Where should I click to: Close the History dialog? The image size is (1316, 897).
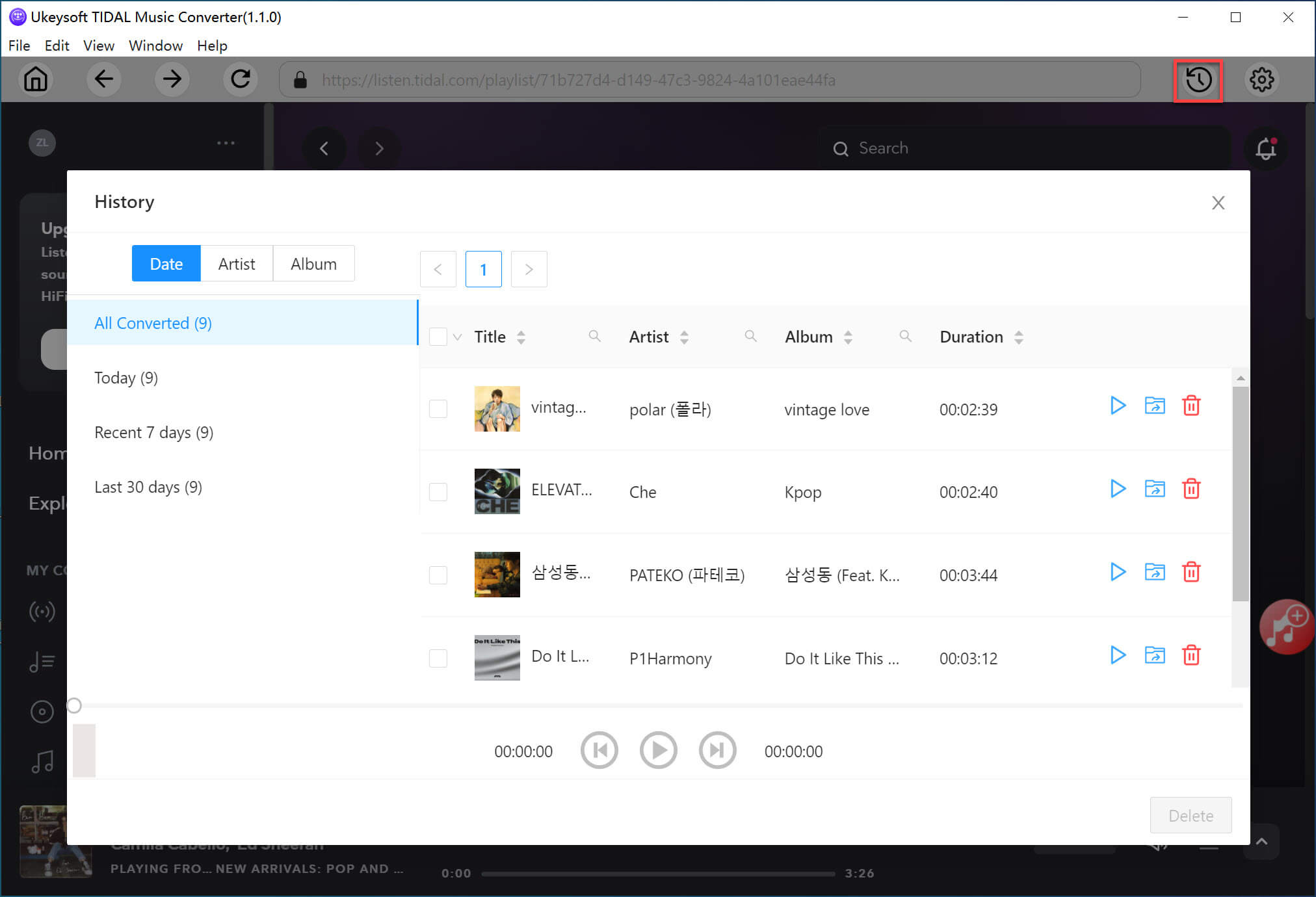pyautogui.click(x=1218, y=203)
